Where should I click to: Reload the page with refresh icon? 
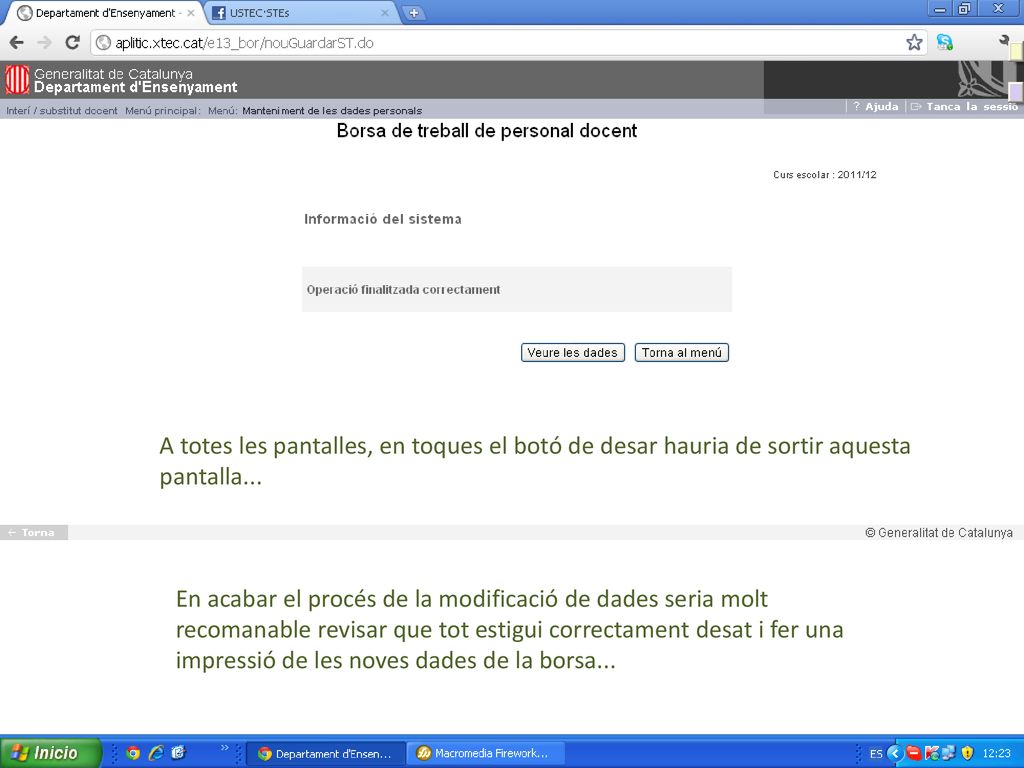pos(72,43)
